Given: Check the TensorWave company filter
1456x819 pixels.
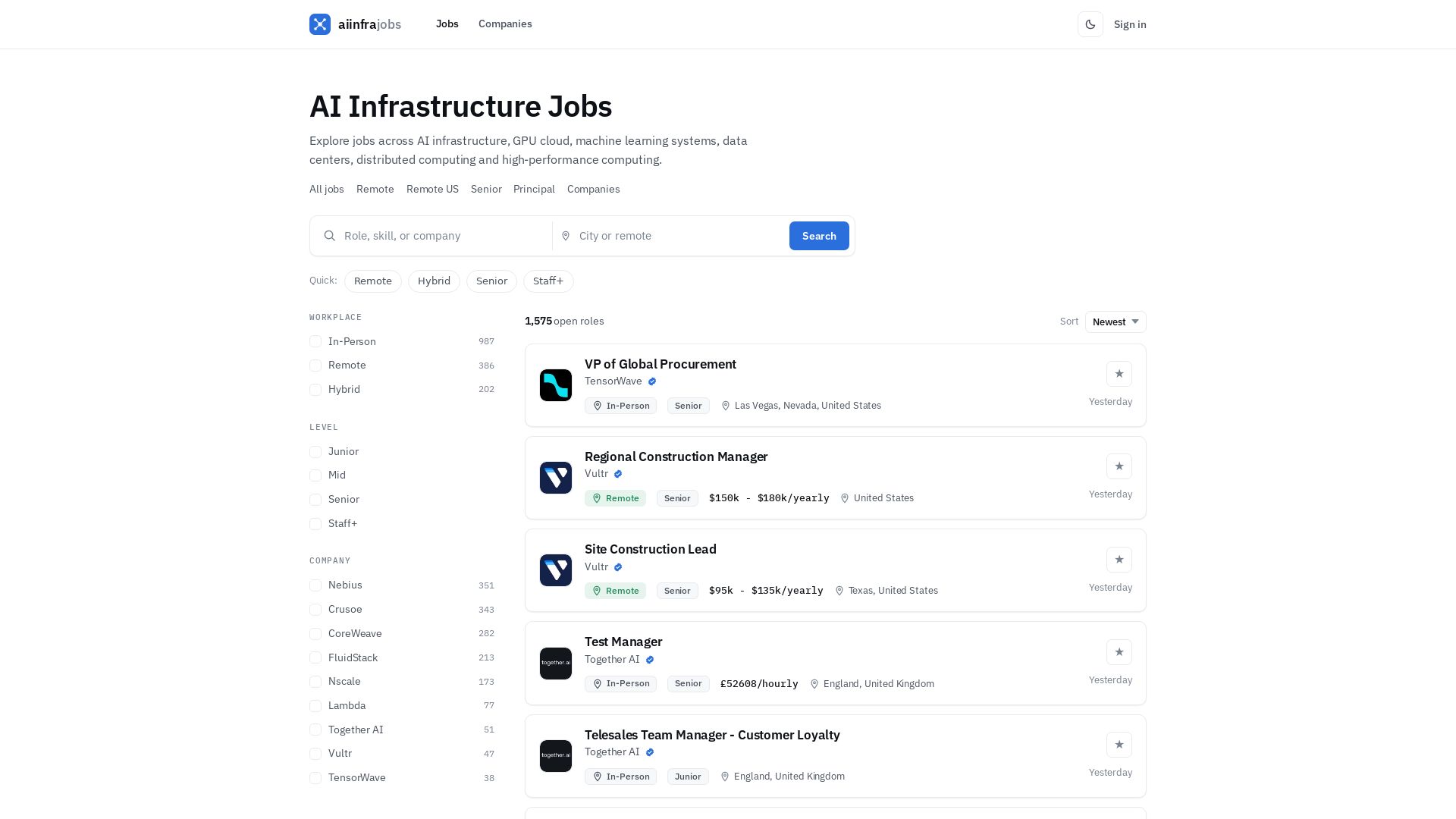Looking at the screenshot, I should (315, 778).
